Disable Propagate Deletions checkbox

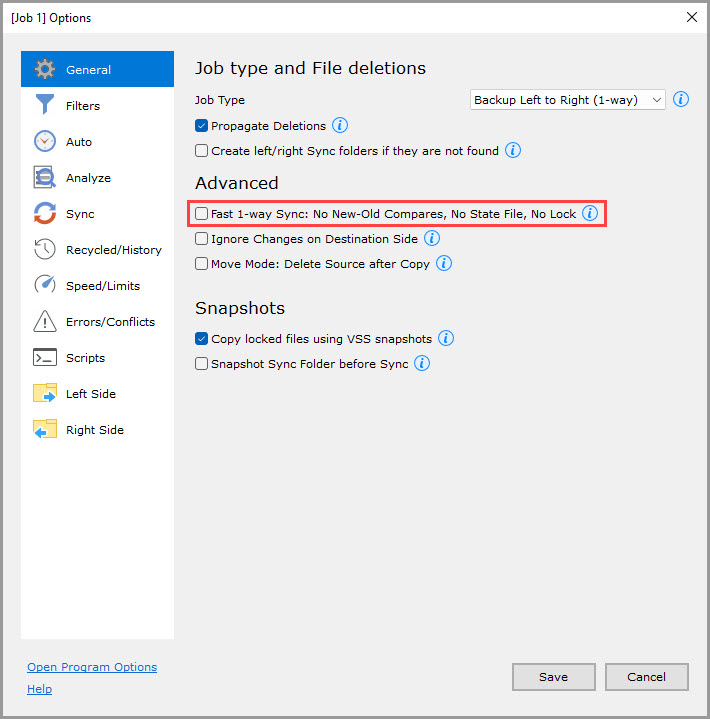pyautogui.click(x=202, y=126)
